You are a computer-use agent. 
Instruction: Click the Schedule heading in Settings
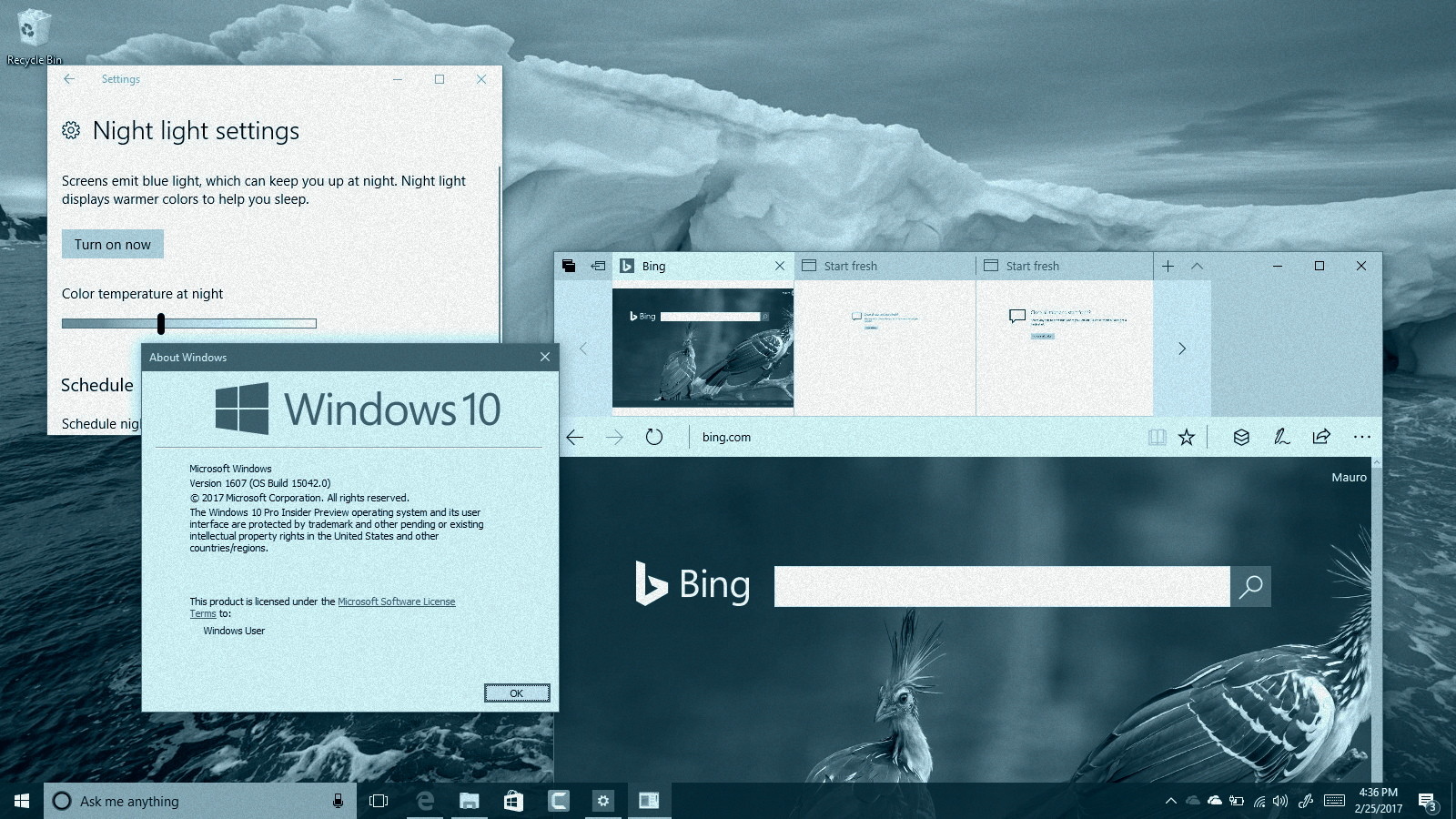click(x=96, y=385)
